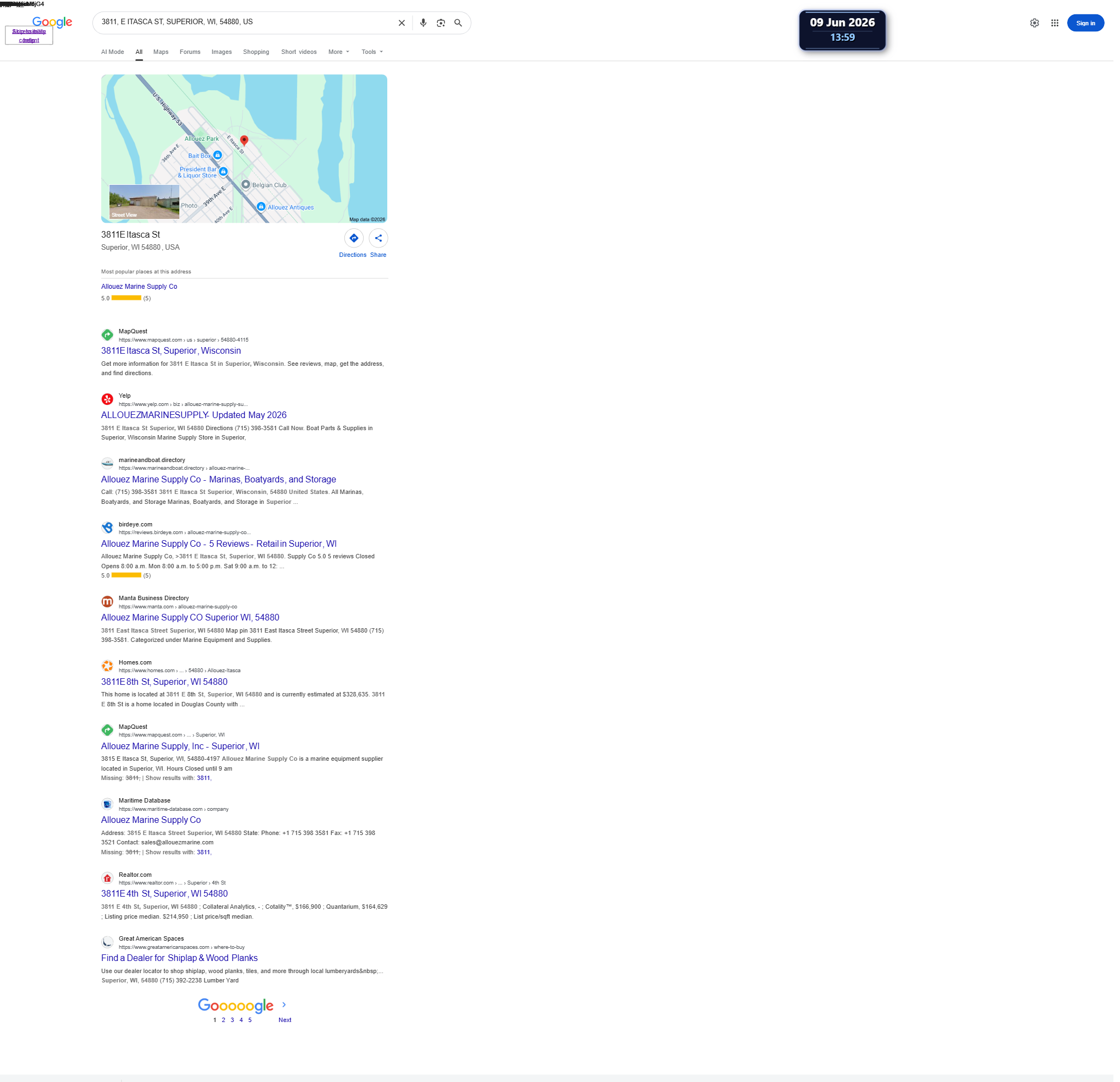
Task: Open the Street View thumbnail on the map
Action: (144, 202)
